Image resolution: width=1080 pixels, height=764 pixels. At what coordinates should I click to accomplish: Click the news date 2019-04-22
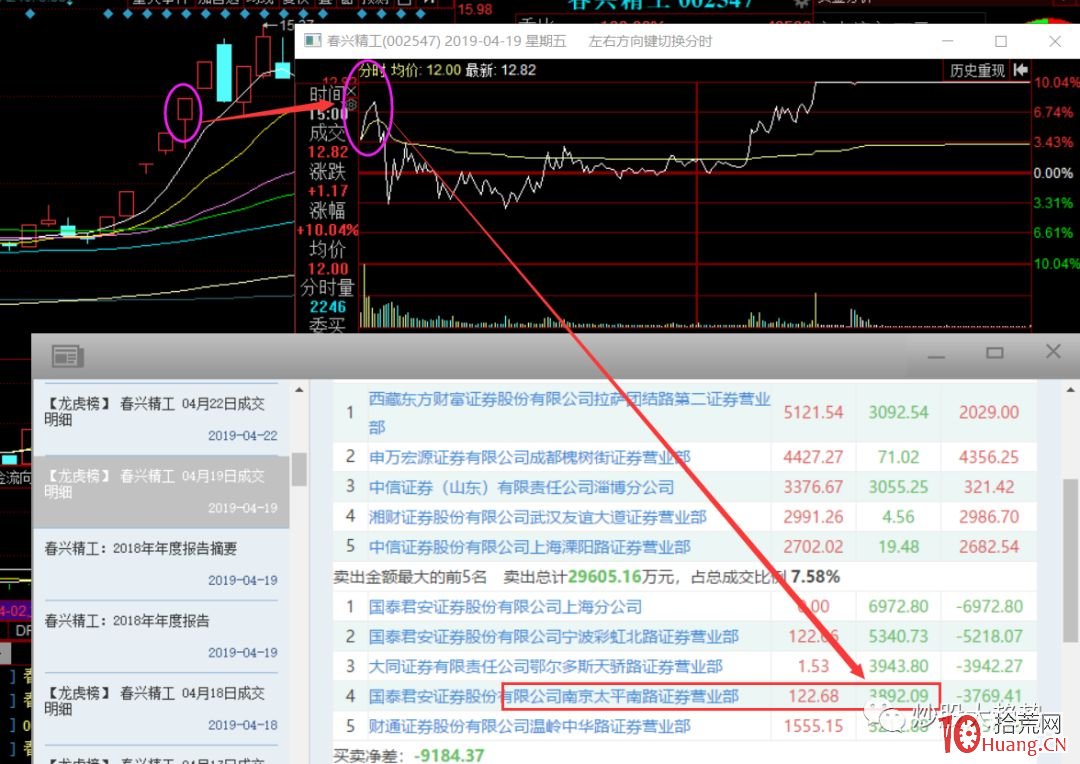click(x=242, y=435)
